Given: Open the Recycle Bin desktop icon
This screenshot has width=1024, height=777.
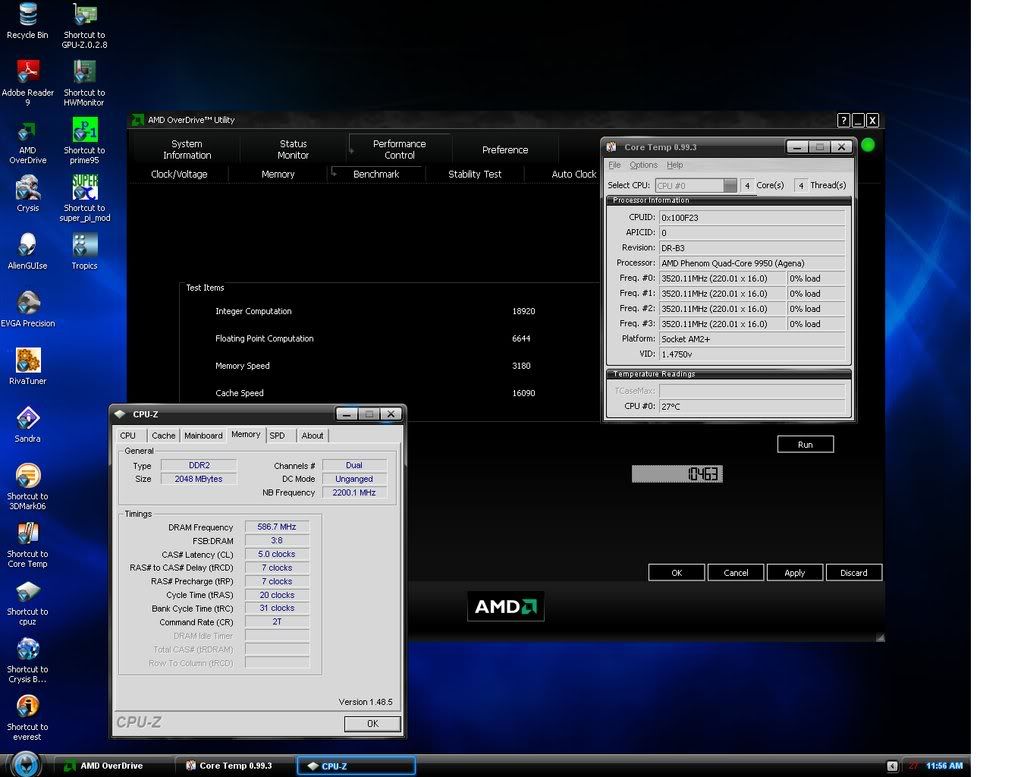Looking at the screenshot, I should 27,21.
